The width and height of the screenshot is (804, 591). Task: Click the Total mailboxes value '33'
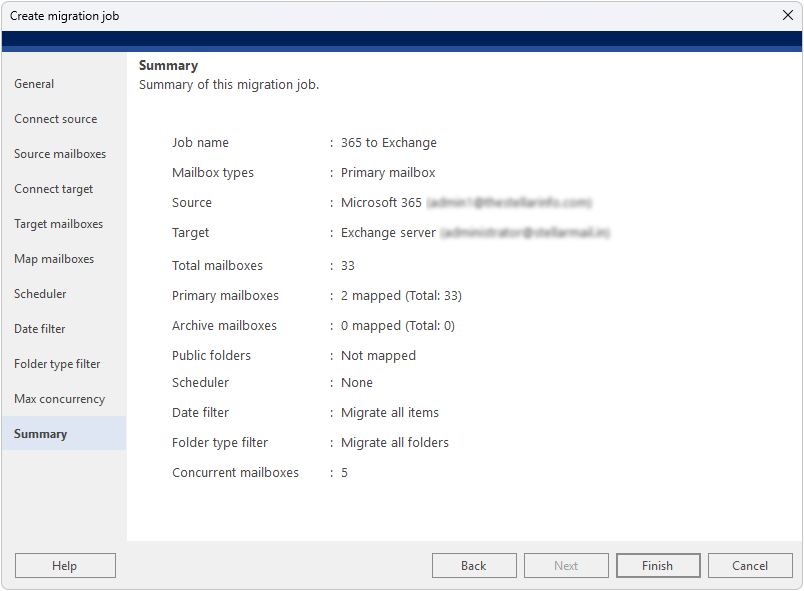click(x=348, y=266)
